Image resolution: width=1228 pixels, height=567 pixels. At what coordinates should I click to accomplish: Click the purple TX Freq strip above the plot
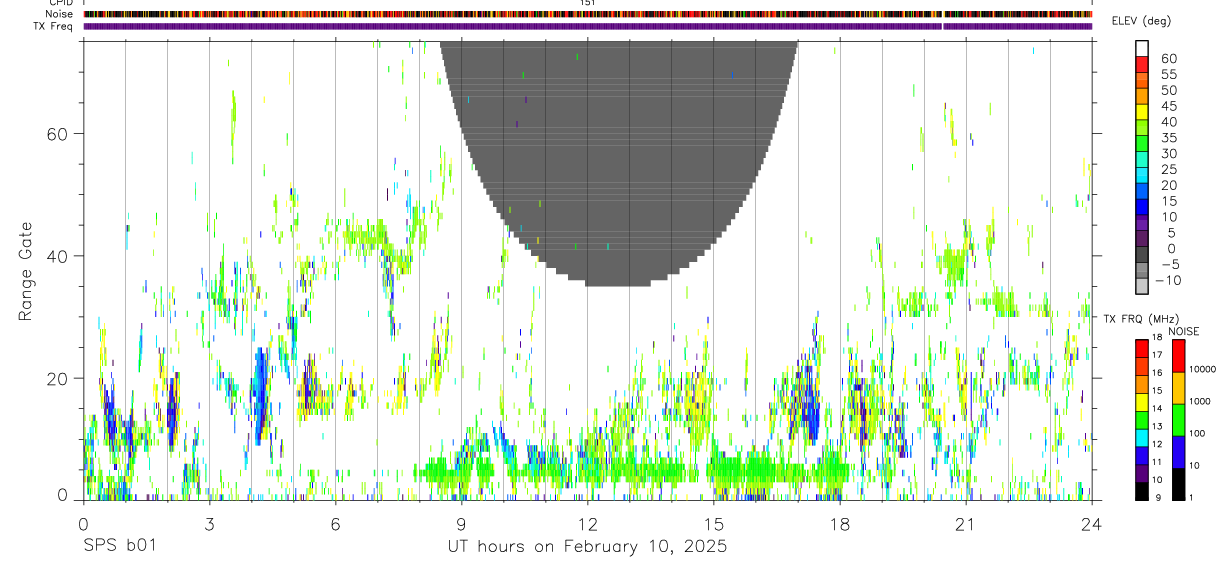pyautogui.click(x=587, y=26)
